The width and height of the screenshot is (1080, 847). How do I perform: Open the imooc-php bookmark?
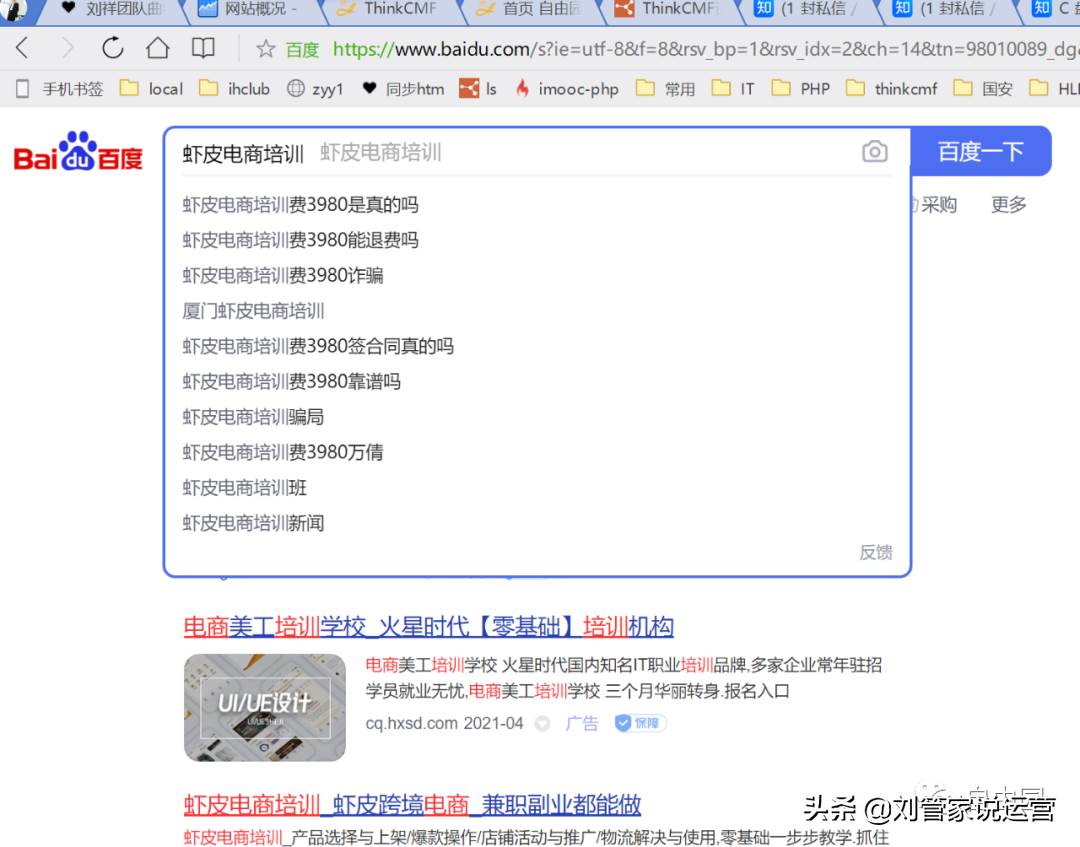click(x=567, y=89)
